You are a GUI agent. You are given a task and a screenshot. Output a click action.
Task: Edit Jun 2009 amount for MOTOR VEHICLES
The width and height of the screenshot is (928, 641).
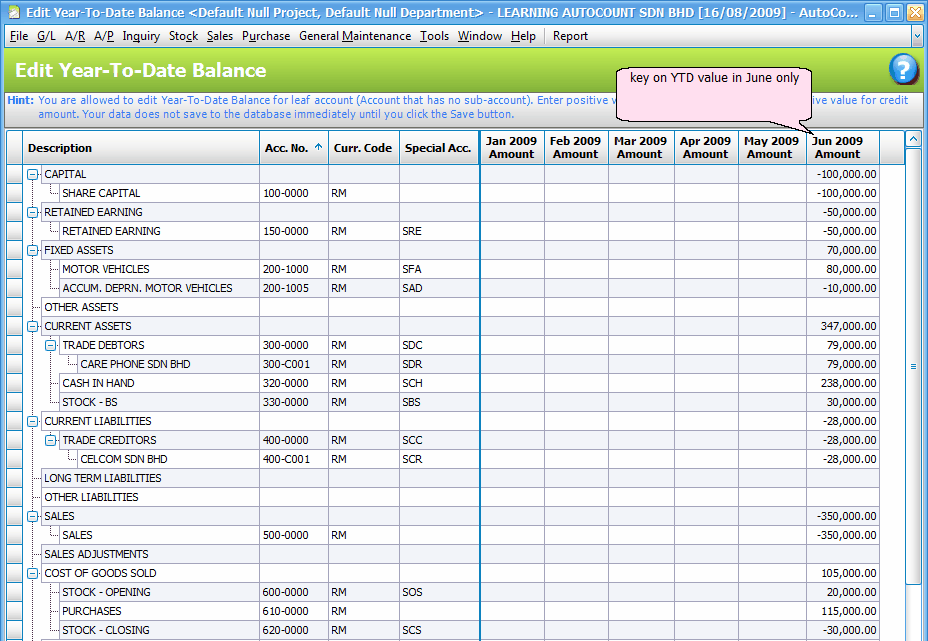tap(842, 269)
